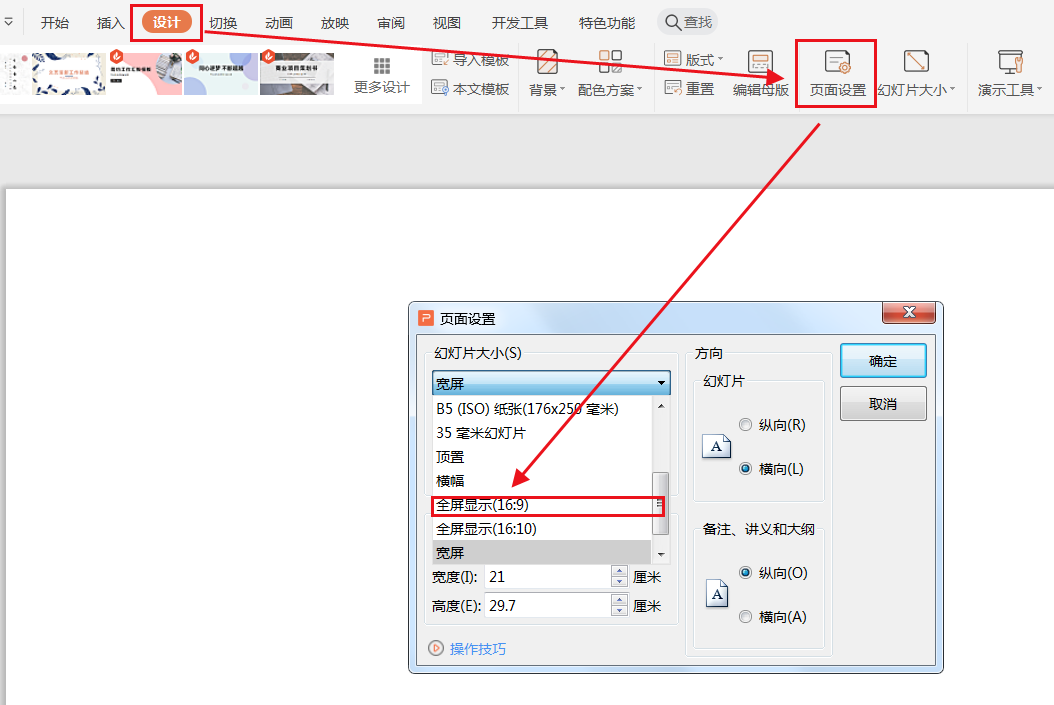Viewport: 1054px width, 705px height.
Task: Select B5 (ISO) 纸张 from the list
Action: pos(542,409)
